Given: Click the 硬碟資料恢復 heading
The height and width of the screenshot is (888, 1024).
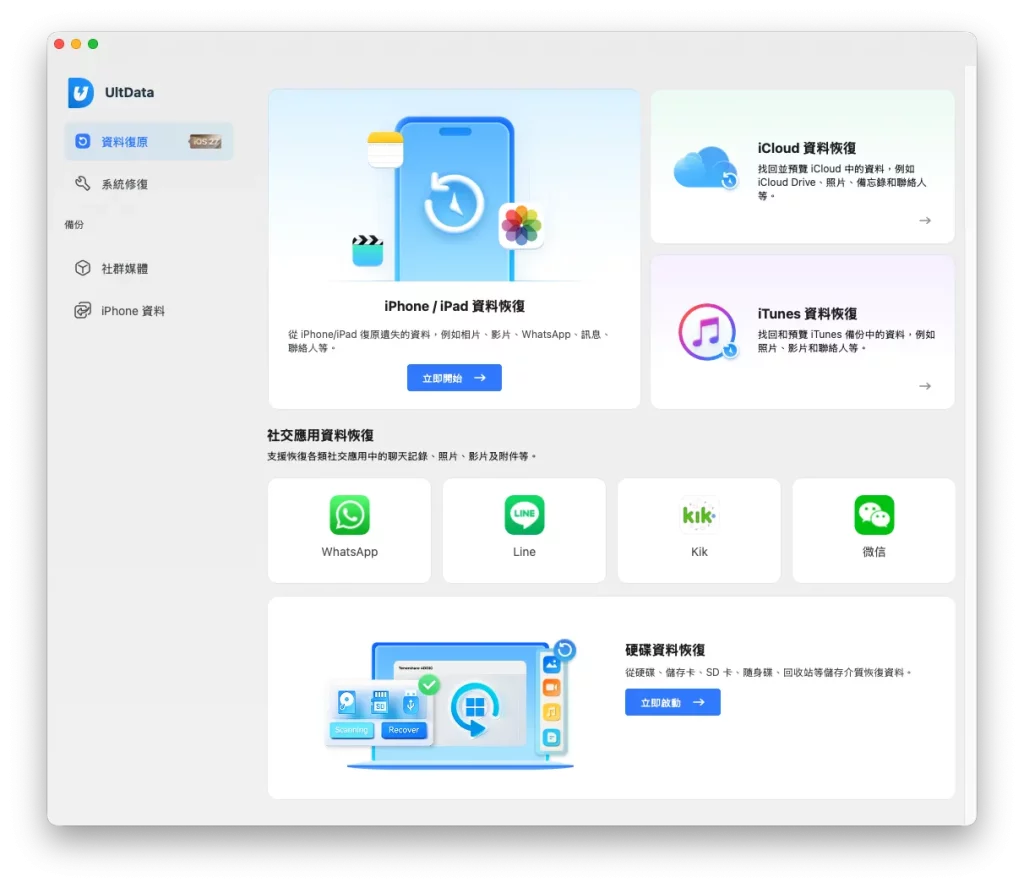Looking at the screenshot, I should (x=665, y=650).
